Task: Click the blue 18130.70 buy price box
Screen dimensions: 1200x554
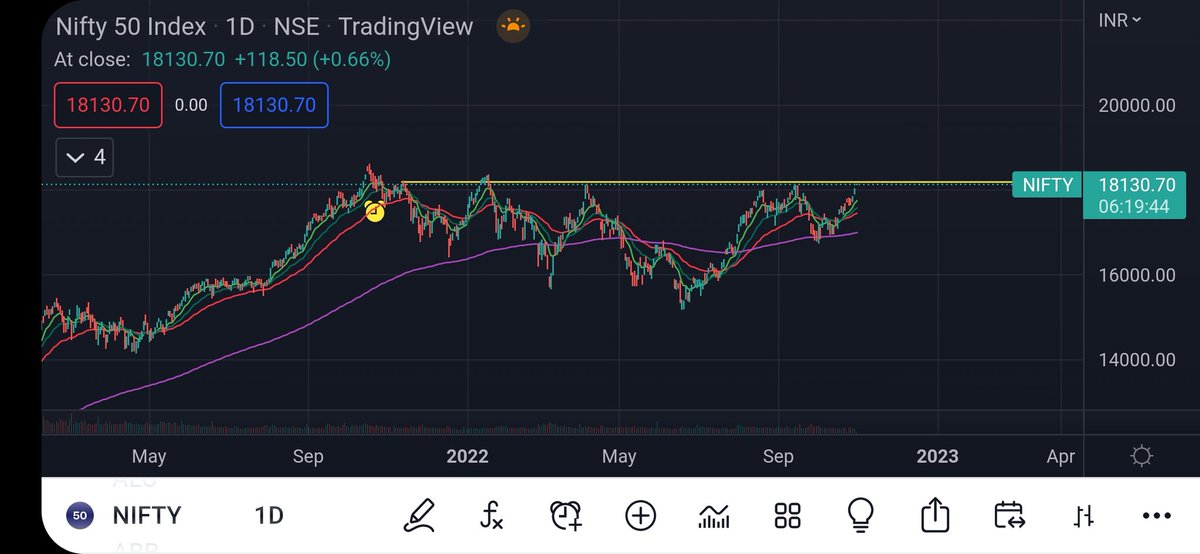Action: (x=274, y=105)
